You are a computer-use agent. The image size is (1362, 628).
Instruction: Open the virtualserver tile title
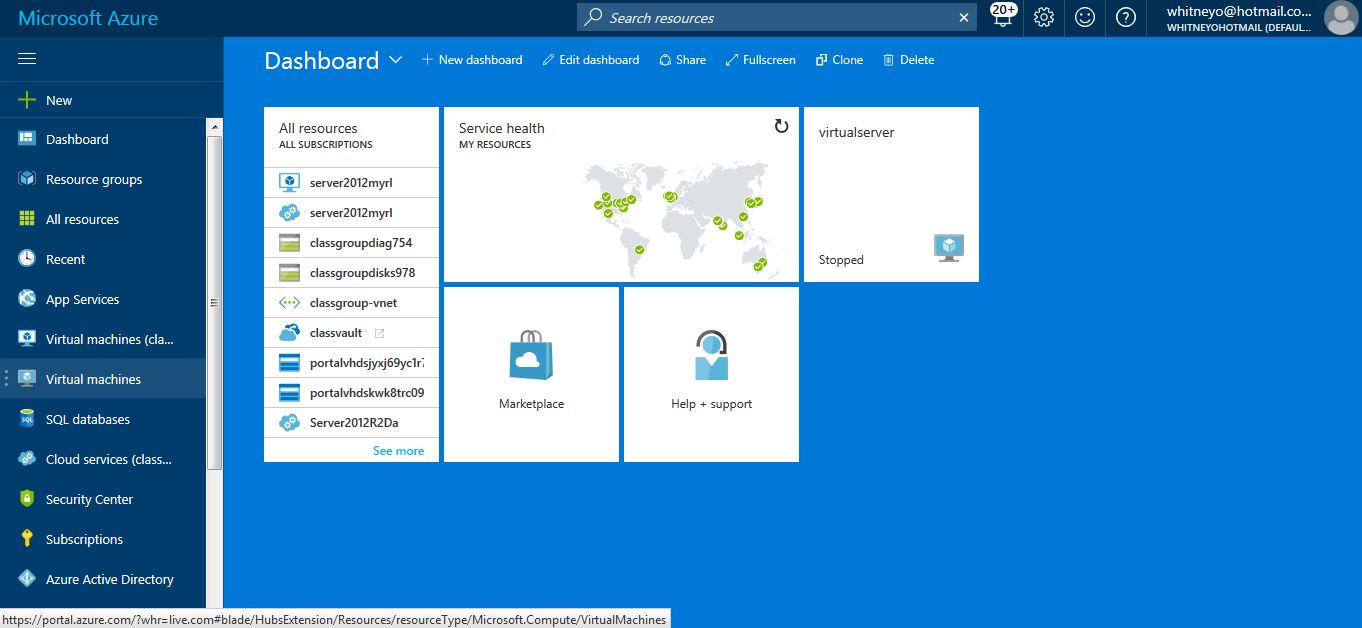856,132
